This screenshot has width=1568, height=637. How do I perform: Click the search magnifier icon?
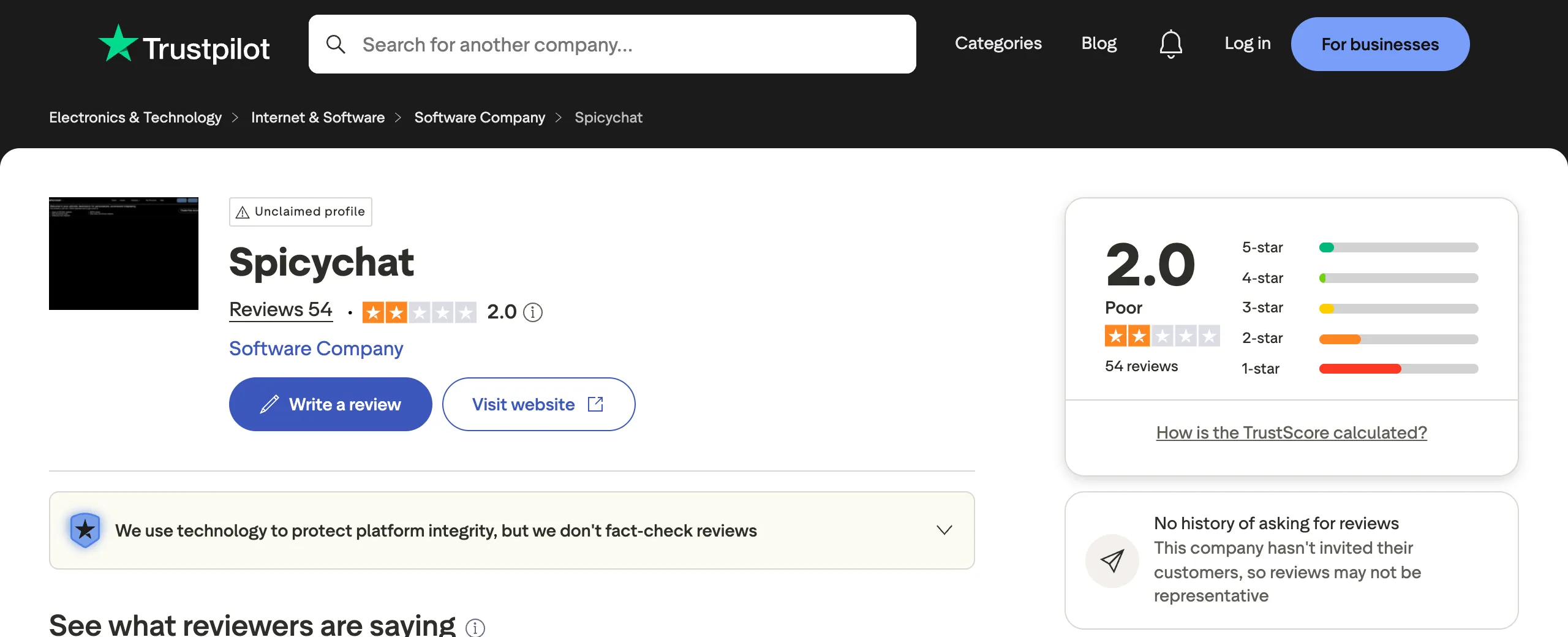[336, 44]
